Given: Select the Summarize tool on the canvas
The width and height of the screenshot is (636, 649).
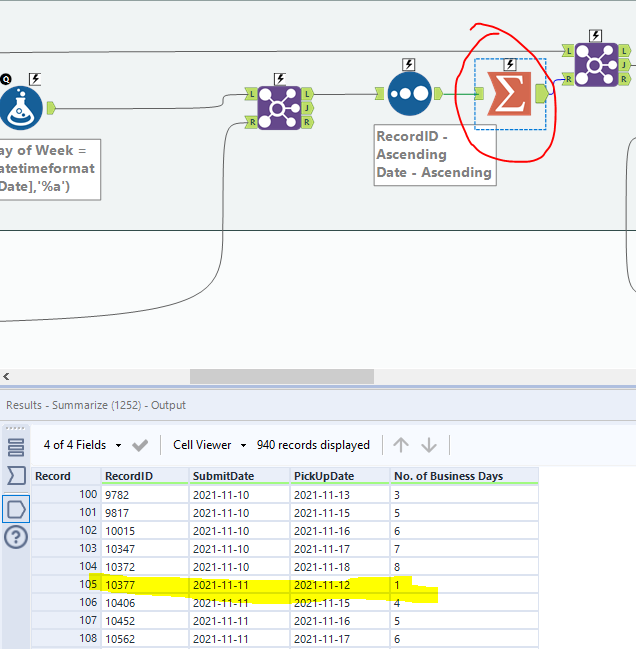Looking at the screenshot, I should (x=510, y=94).
